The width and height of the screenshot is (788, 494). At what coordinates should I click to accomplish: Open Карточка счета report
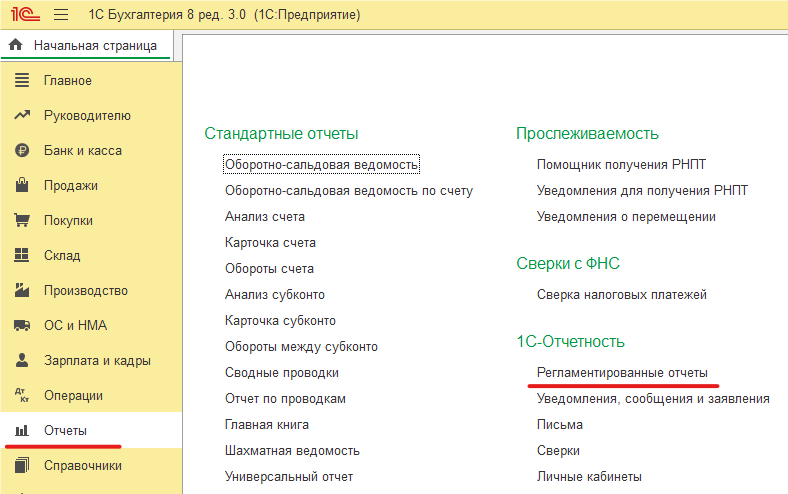270,242
